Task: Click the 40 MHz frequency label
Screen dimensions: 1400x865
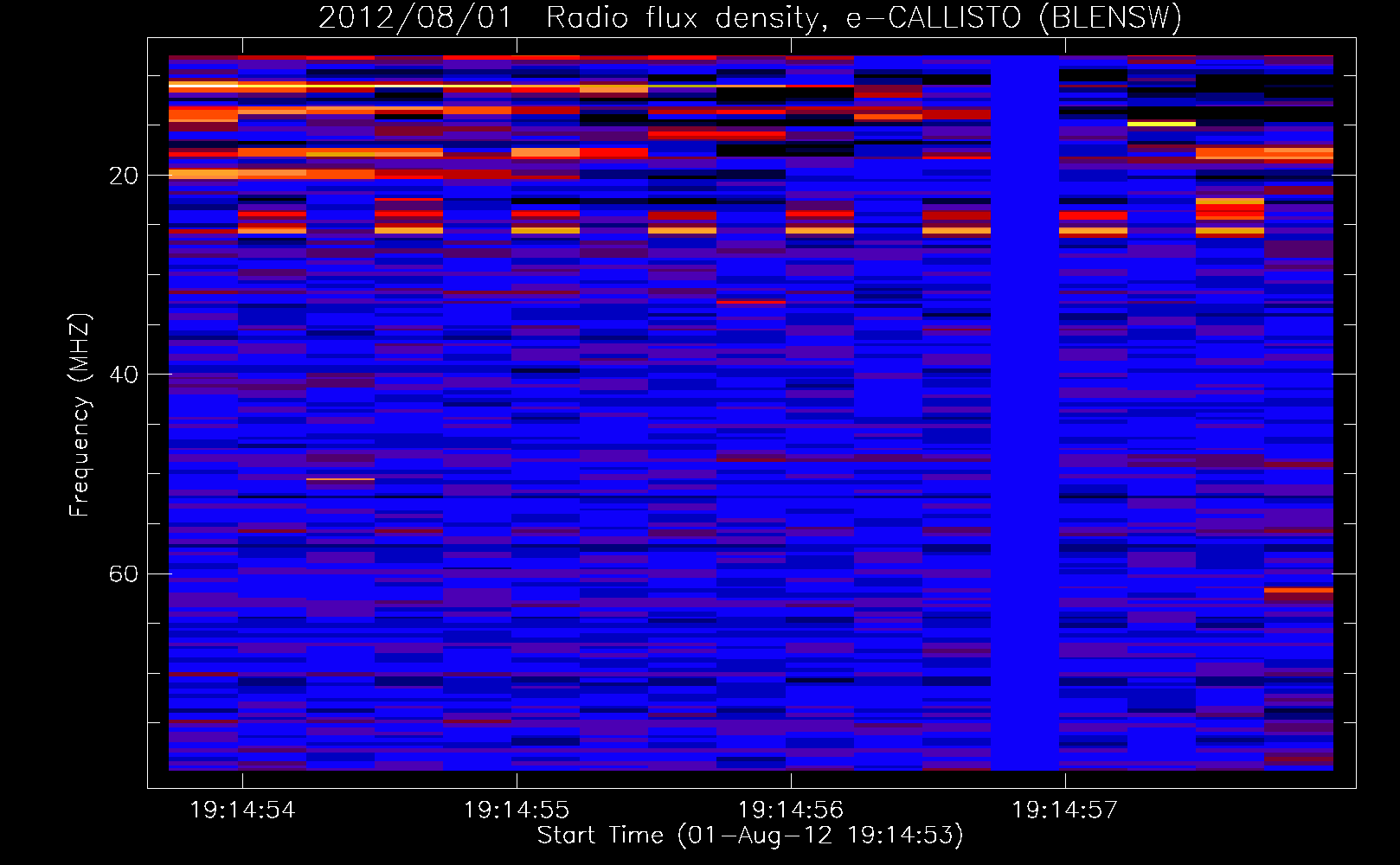Action: [124, 375]
